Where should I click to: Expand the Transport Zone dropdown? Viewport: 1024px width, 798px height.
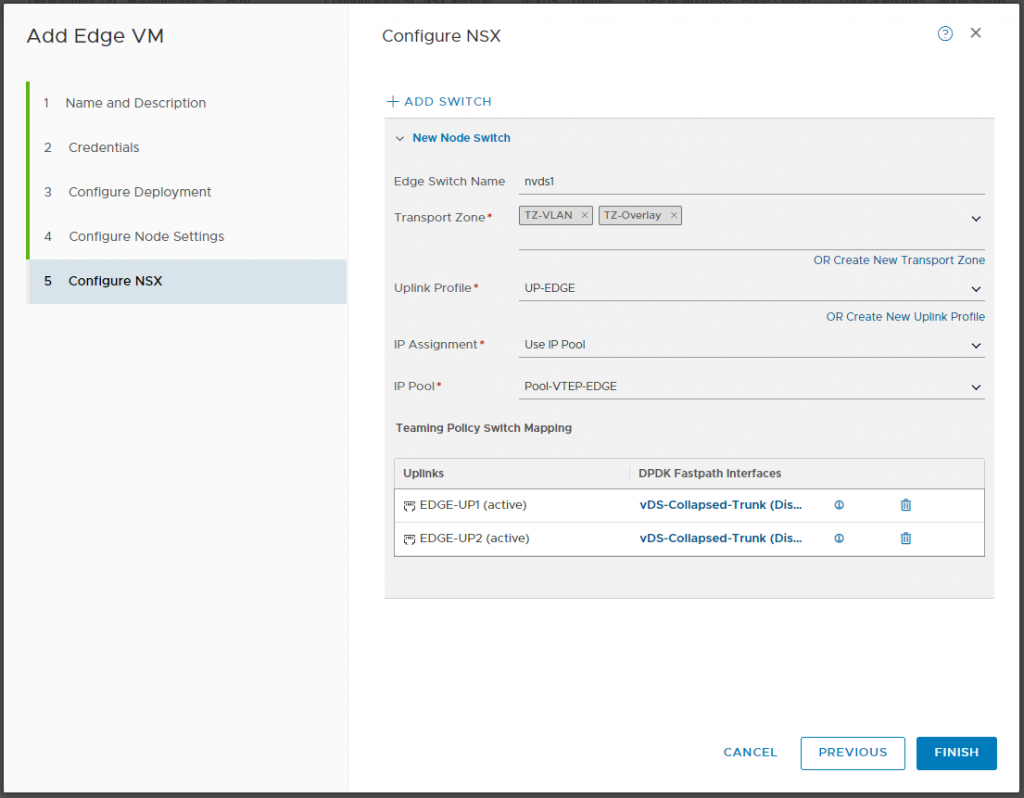tap(976, 218)
